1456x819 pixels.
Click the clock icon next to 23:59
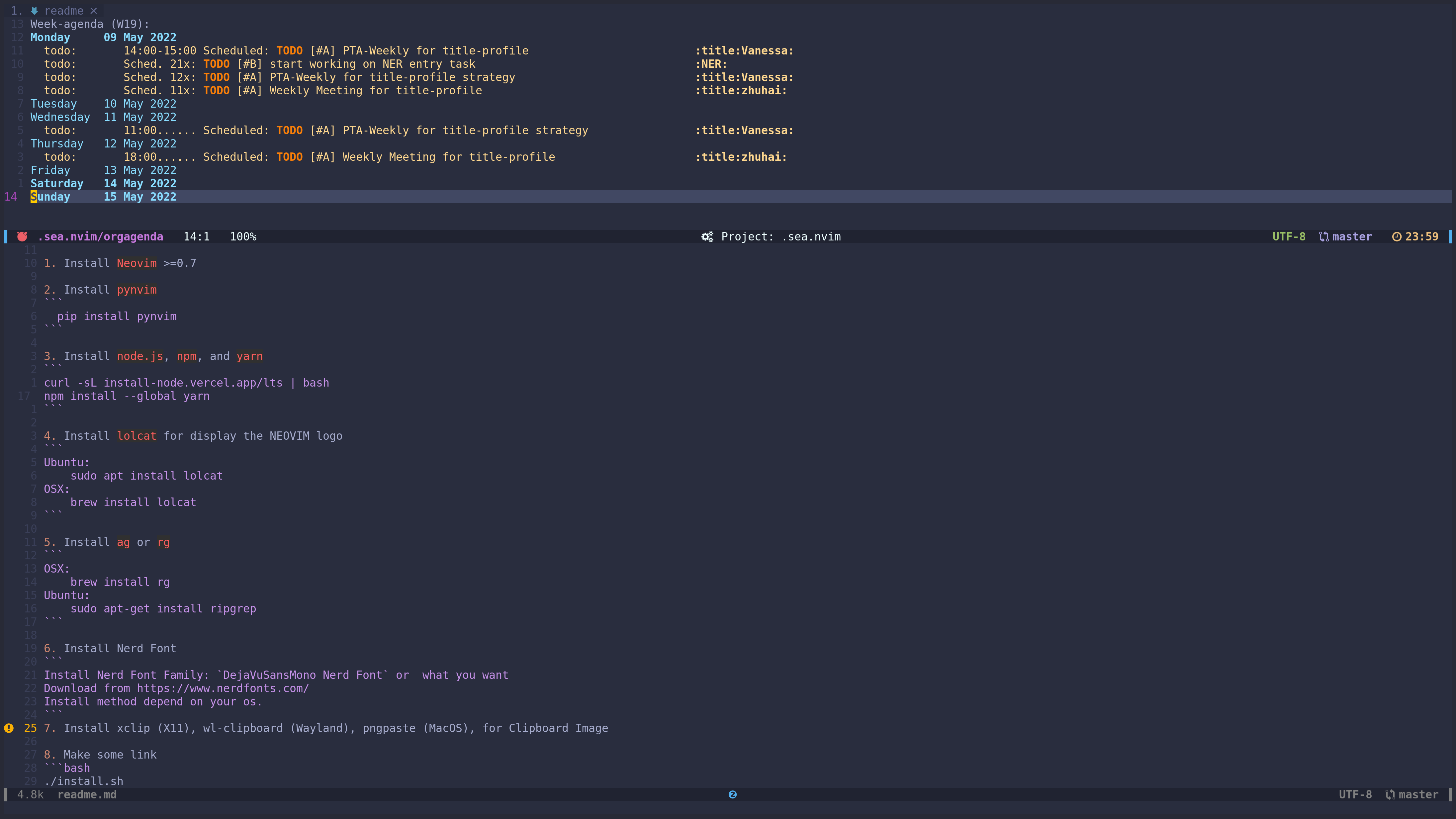click(1396, 236)
